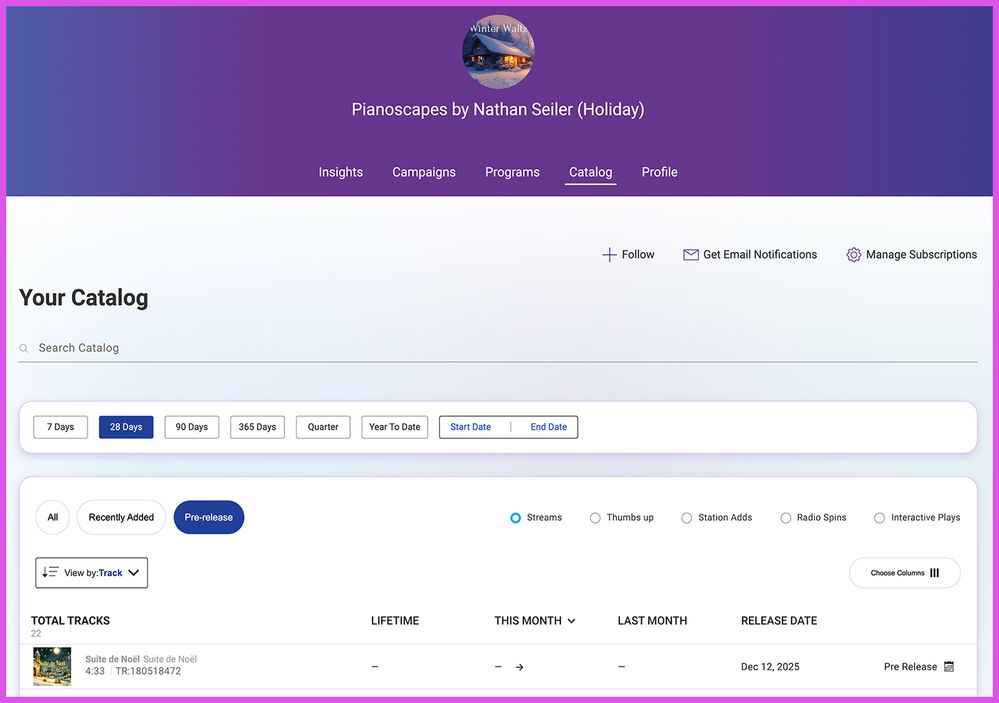
Task: Switch to the Insights tab
Action: pyautogui.click(x=340, y=172)
